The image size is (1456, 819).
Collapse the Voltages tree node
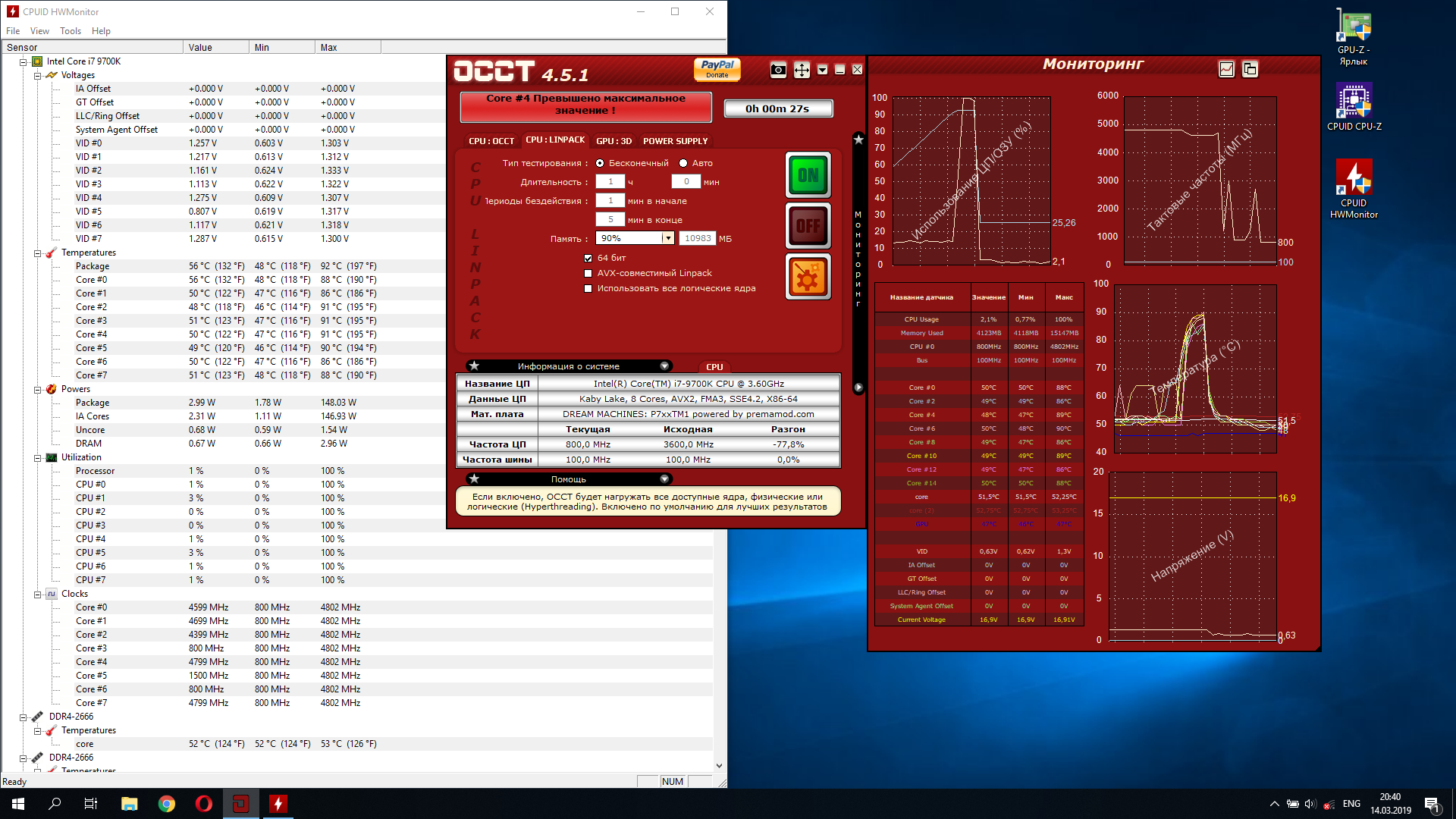pyautogui.click(x=37, y=75)
